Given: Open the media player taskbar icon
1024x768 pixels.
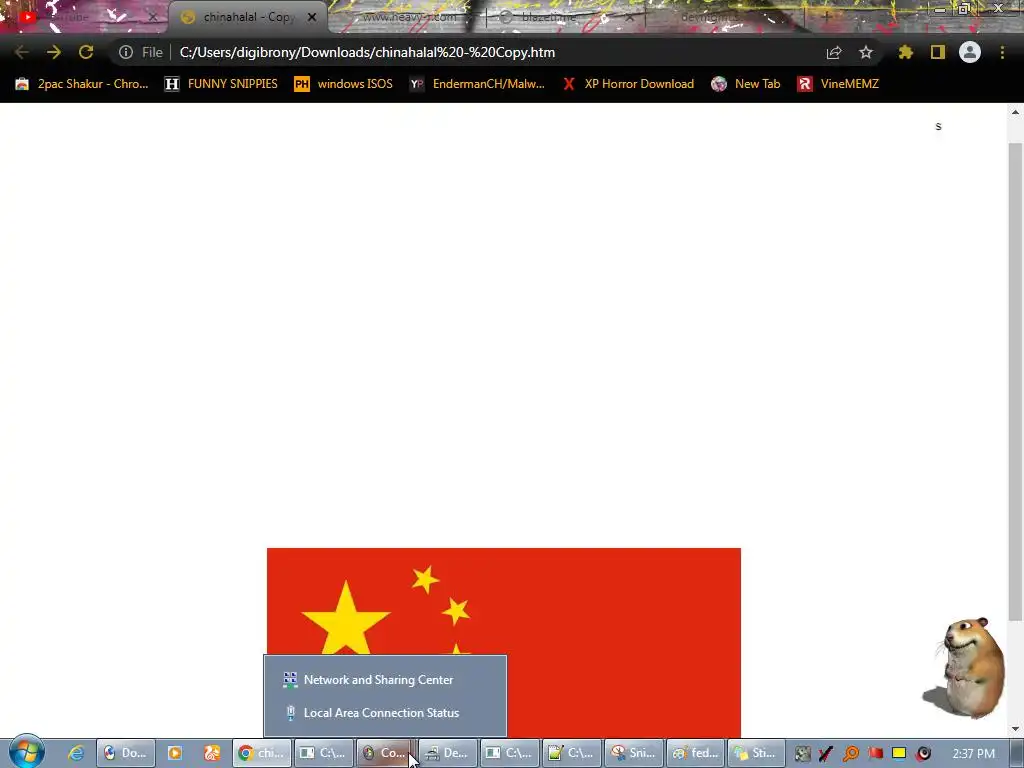Looking at the screenshot, I should (175, 753).
